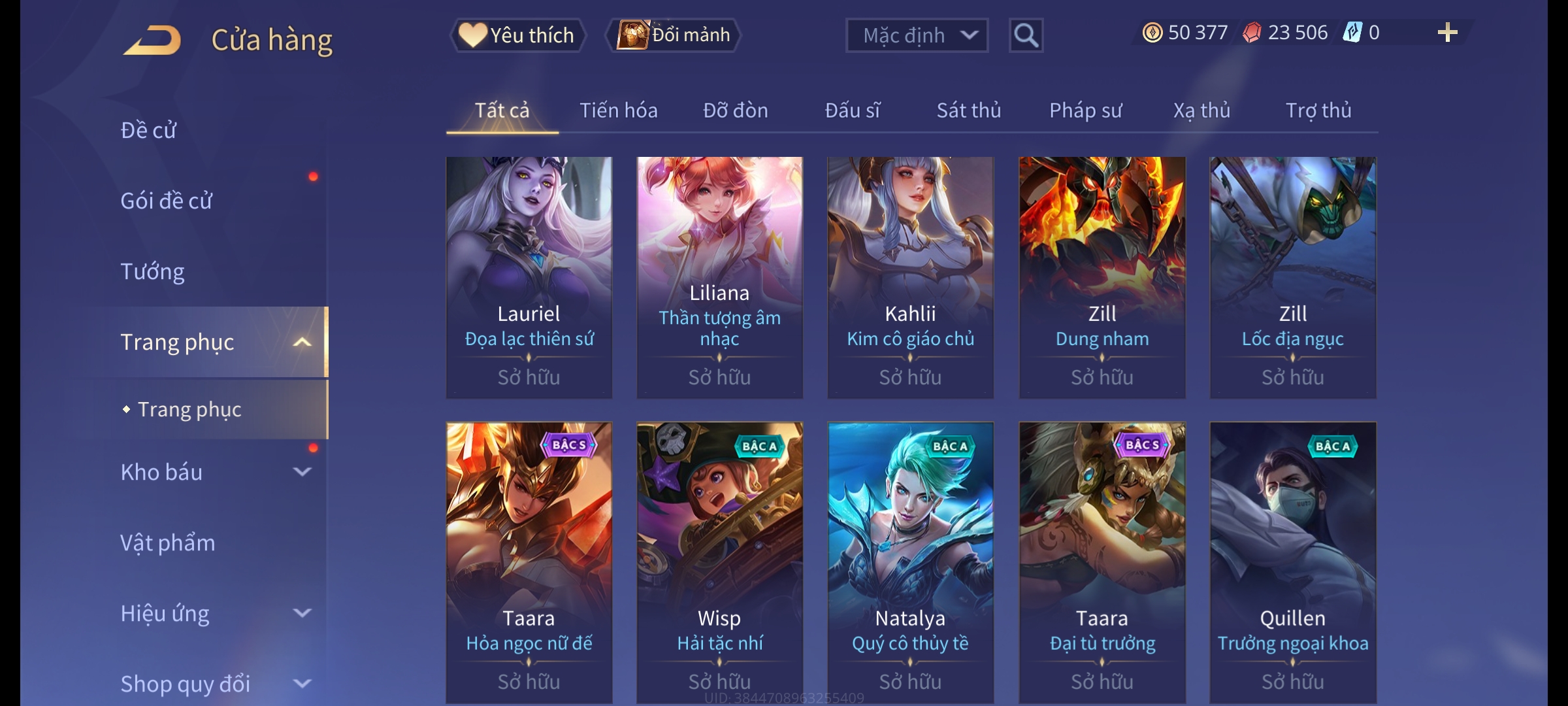Image resolution: width=1568 pixels, height=706 pixels.
Task: Go to Tướng in the sidebar
Action: (152, 271)
